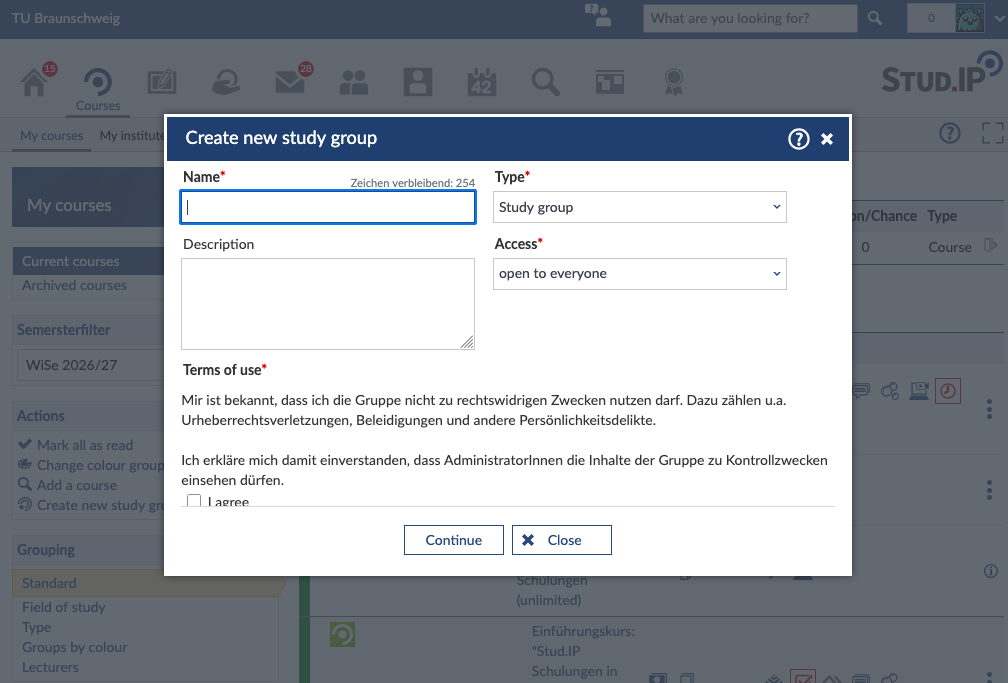Viewport: 1008px width, 683px height.
Task: Open the user avatar menu
Action: 969,18
